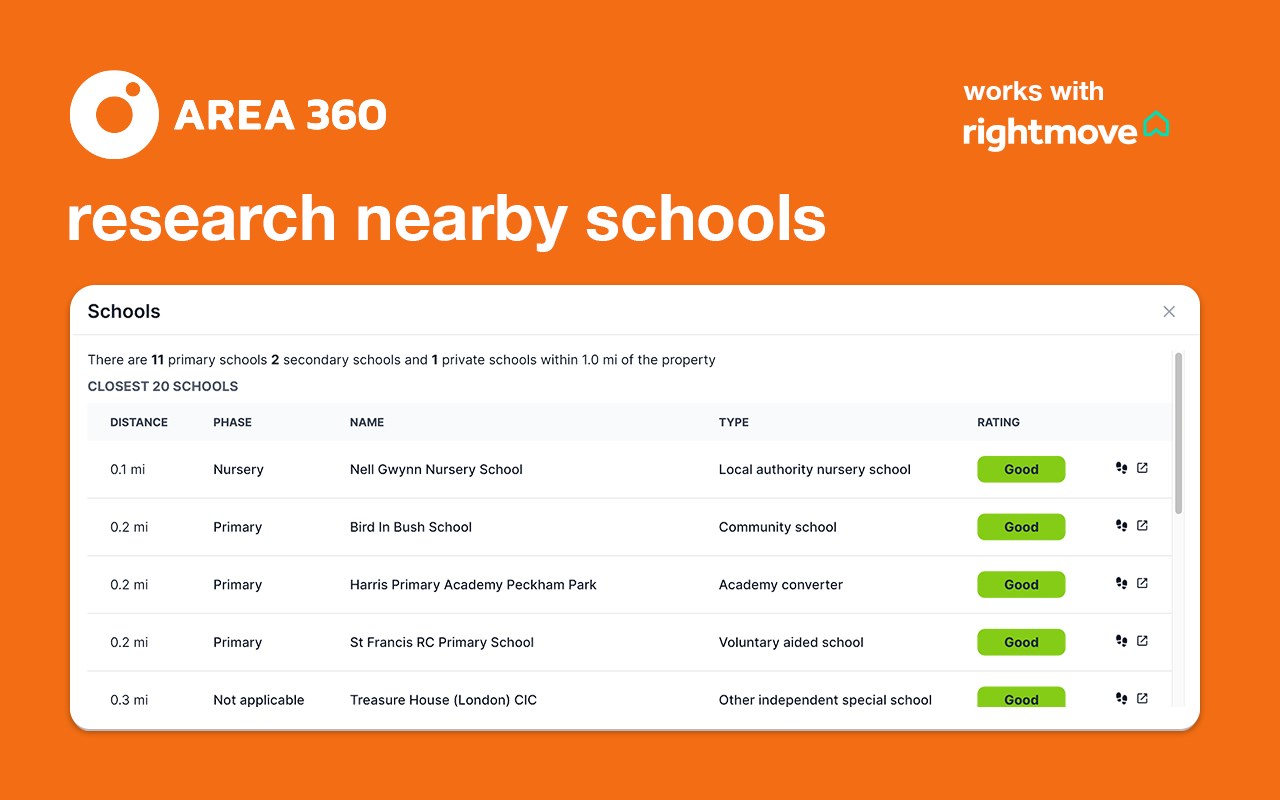Click the Rightmove logo
1280x800 pixels.
[1065, 131]
